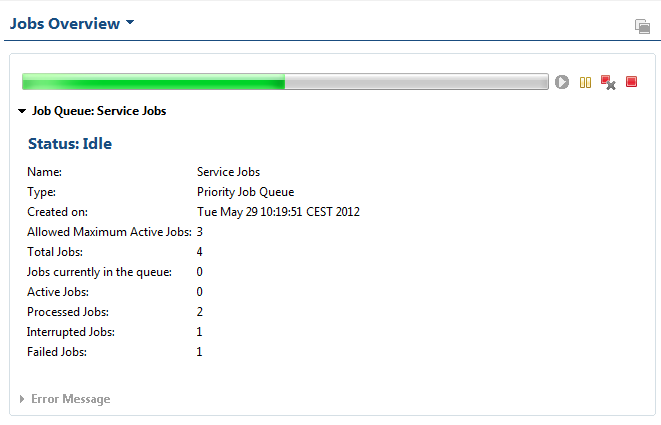661x425 pixels.
Task: Click the Total Jobs label
Action: pyautogui.click(x=55, y=252)
